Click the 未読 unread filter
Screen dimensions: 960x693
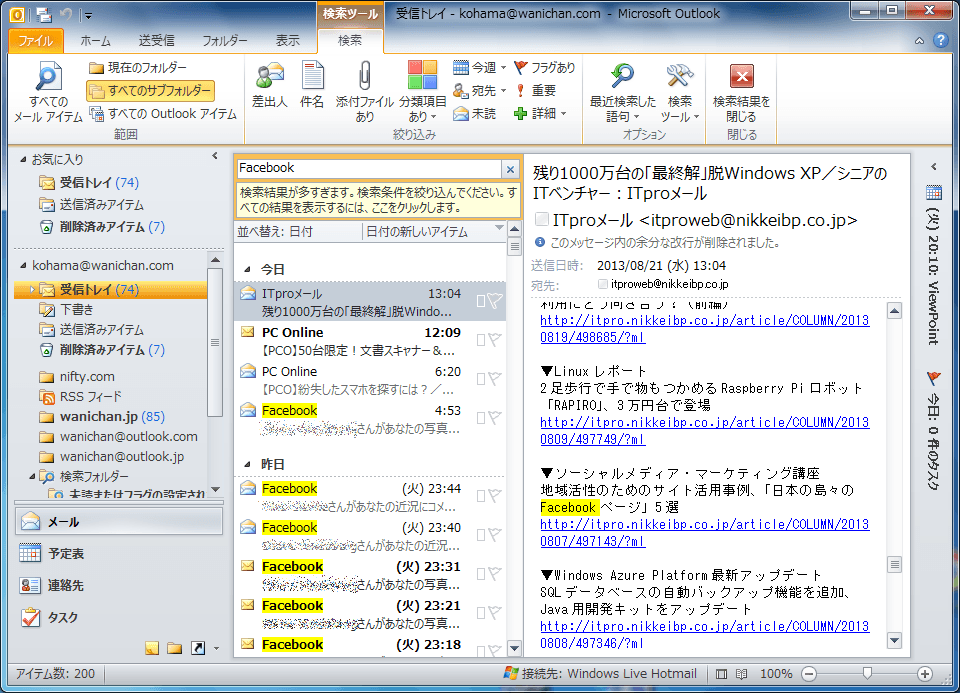click(x=474, y=114)
